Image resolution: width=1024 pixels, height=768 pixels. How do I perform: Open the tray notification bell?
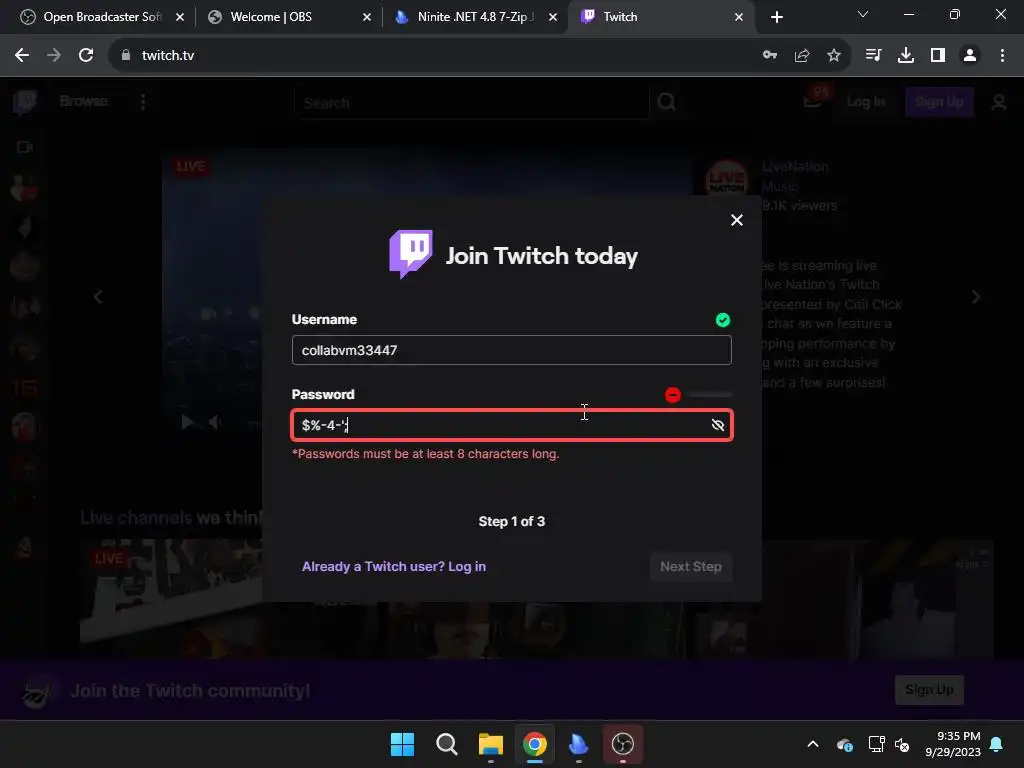coord(997,744)
